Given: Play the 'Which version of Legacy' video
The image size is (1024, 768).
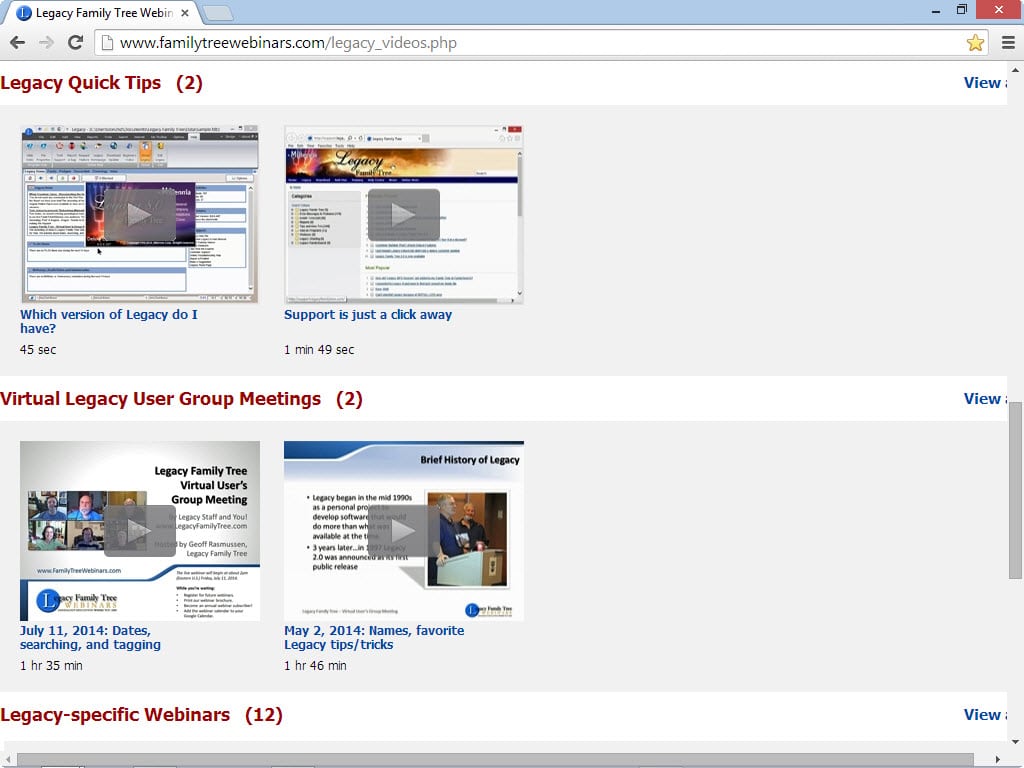Looking at the screenshot, I should (x=140, y=215).
